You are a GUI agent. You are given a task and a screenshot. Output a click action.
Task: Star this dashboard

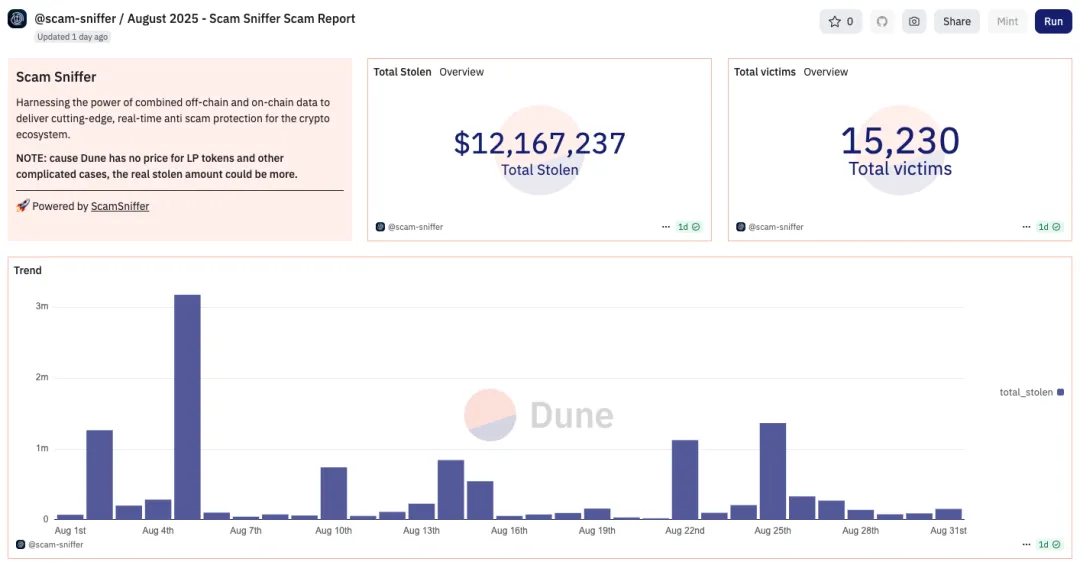[x=841, y=21]
